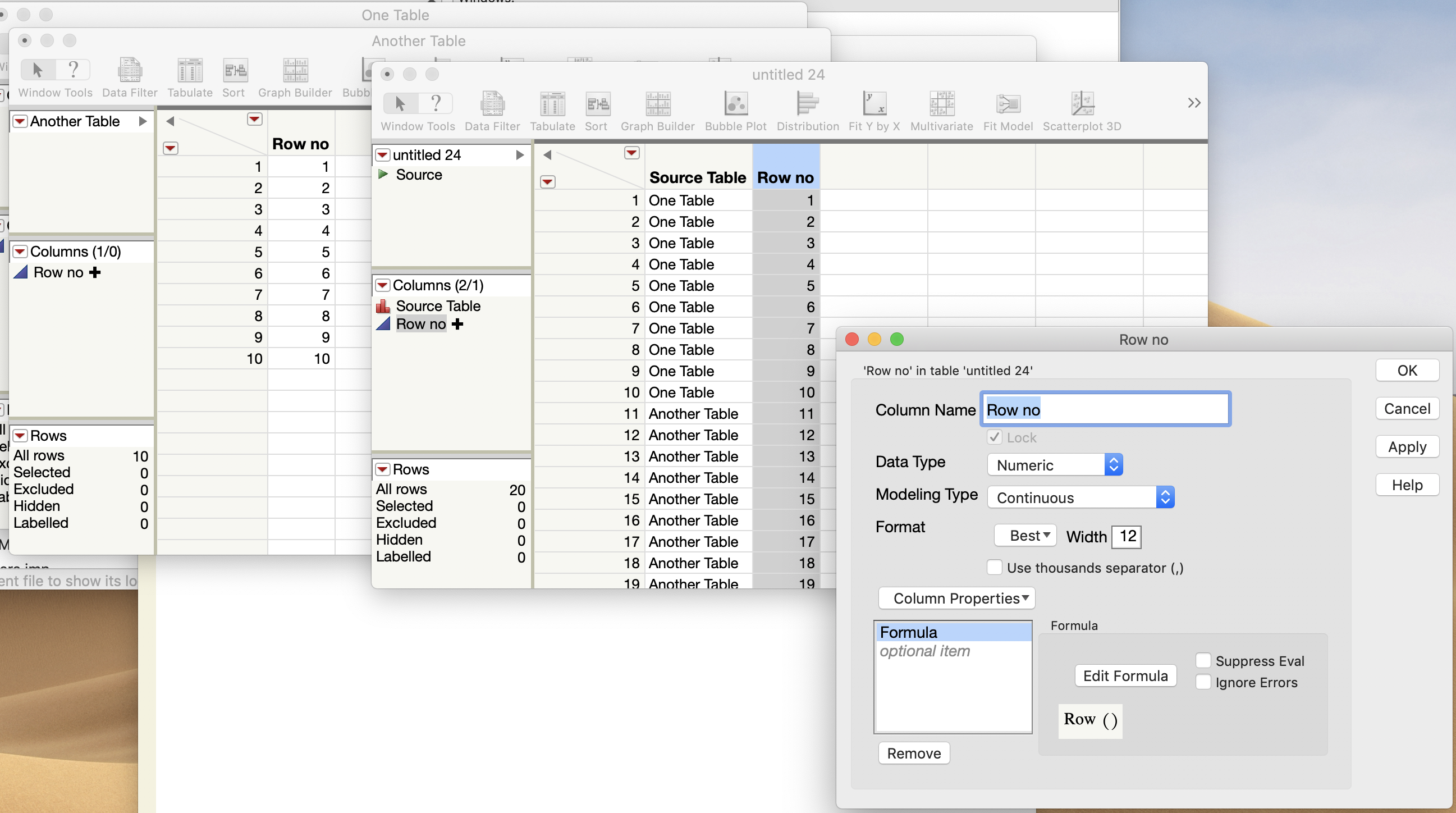This screenshot has width=1456, height=813.
Task: Enable Use thousands separator checkbox
Action: [x=994, y=567]
